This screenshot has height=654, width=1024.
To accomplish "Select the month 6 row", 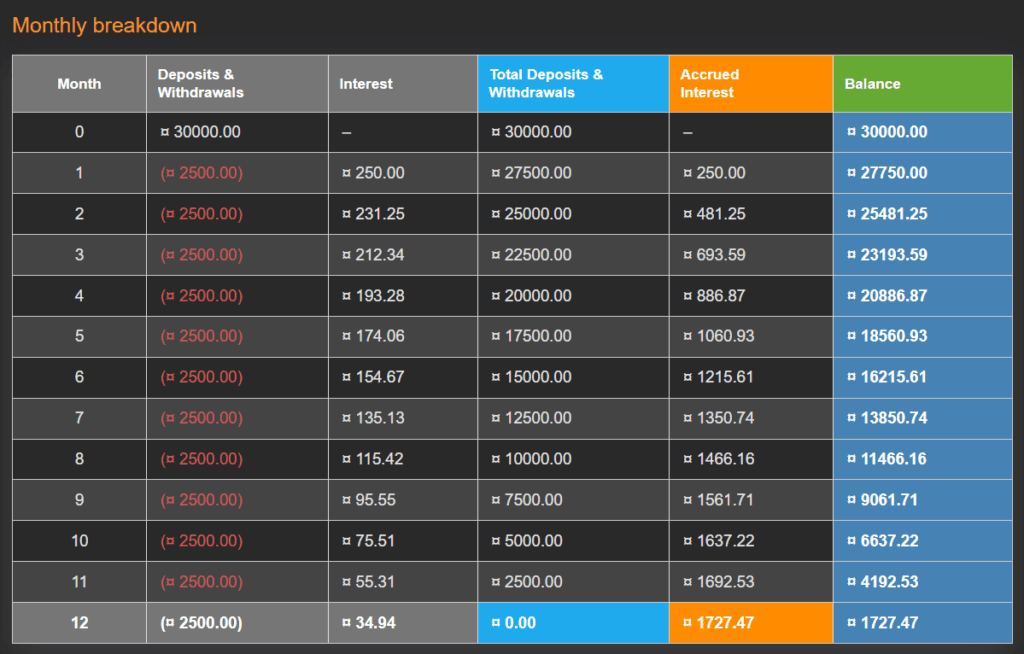I will (x=79, y=377).
